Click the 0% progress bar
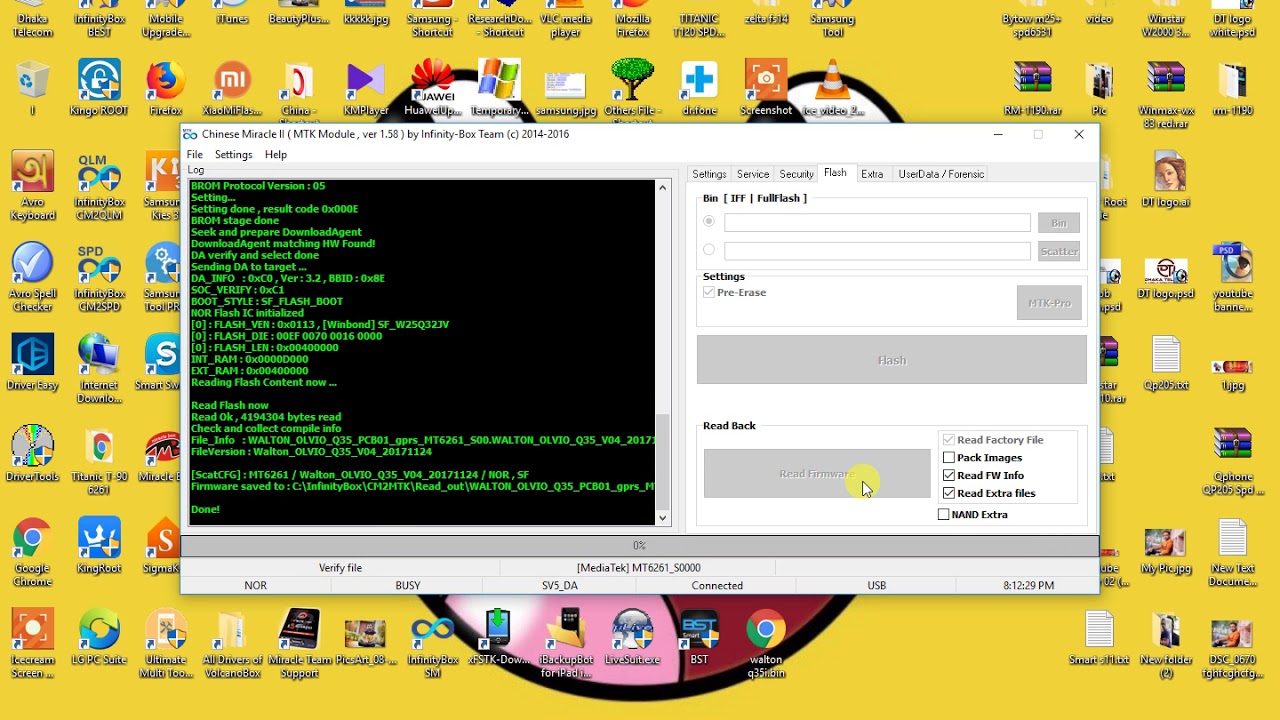 (x=639, y=546)
